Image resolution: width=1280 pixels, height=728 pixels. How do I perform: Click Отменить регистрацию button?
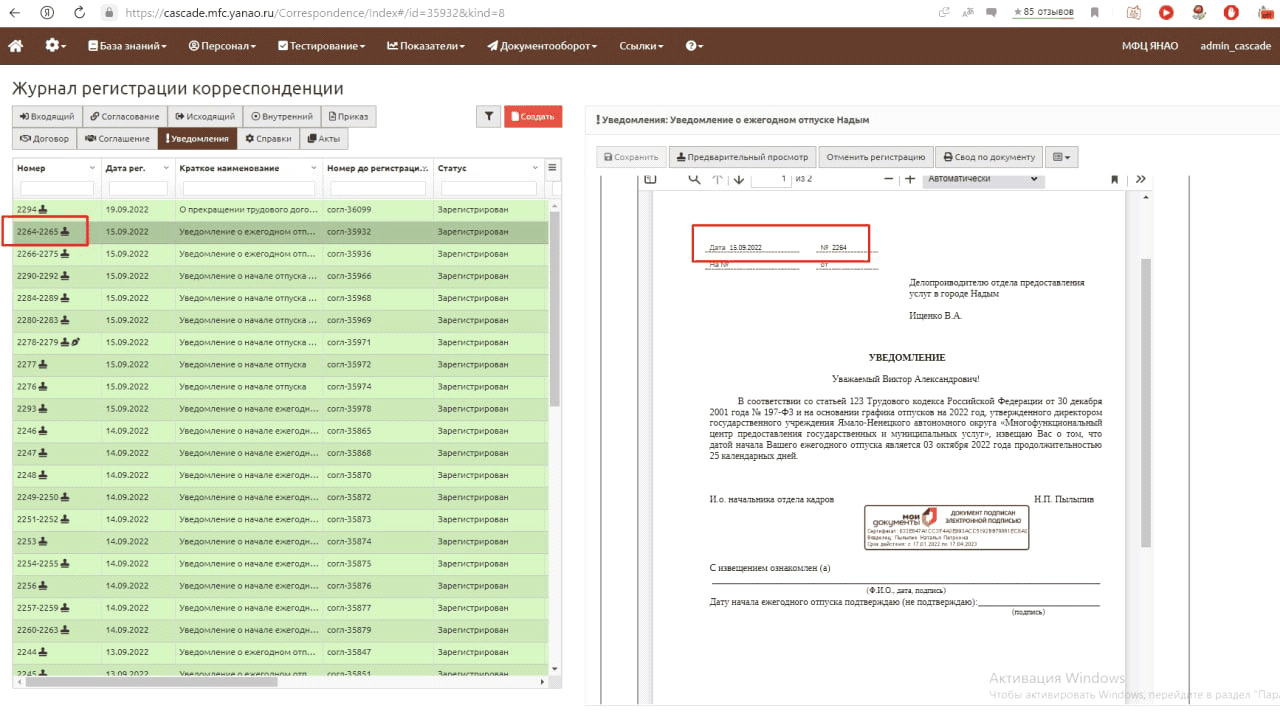coord(875,157)
